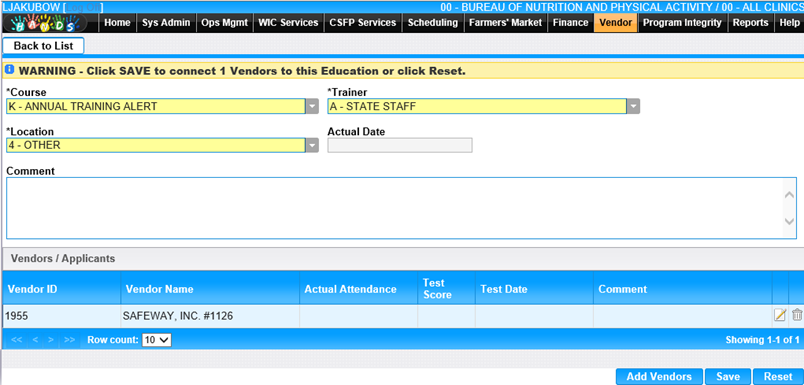
Task: Click the warning info icon
Action: point(10,70)
